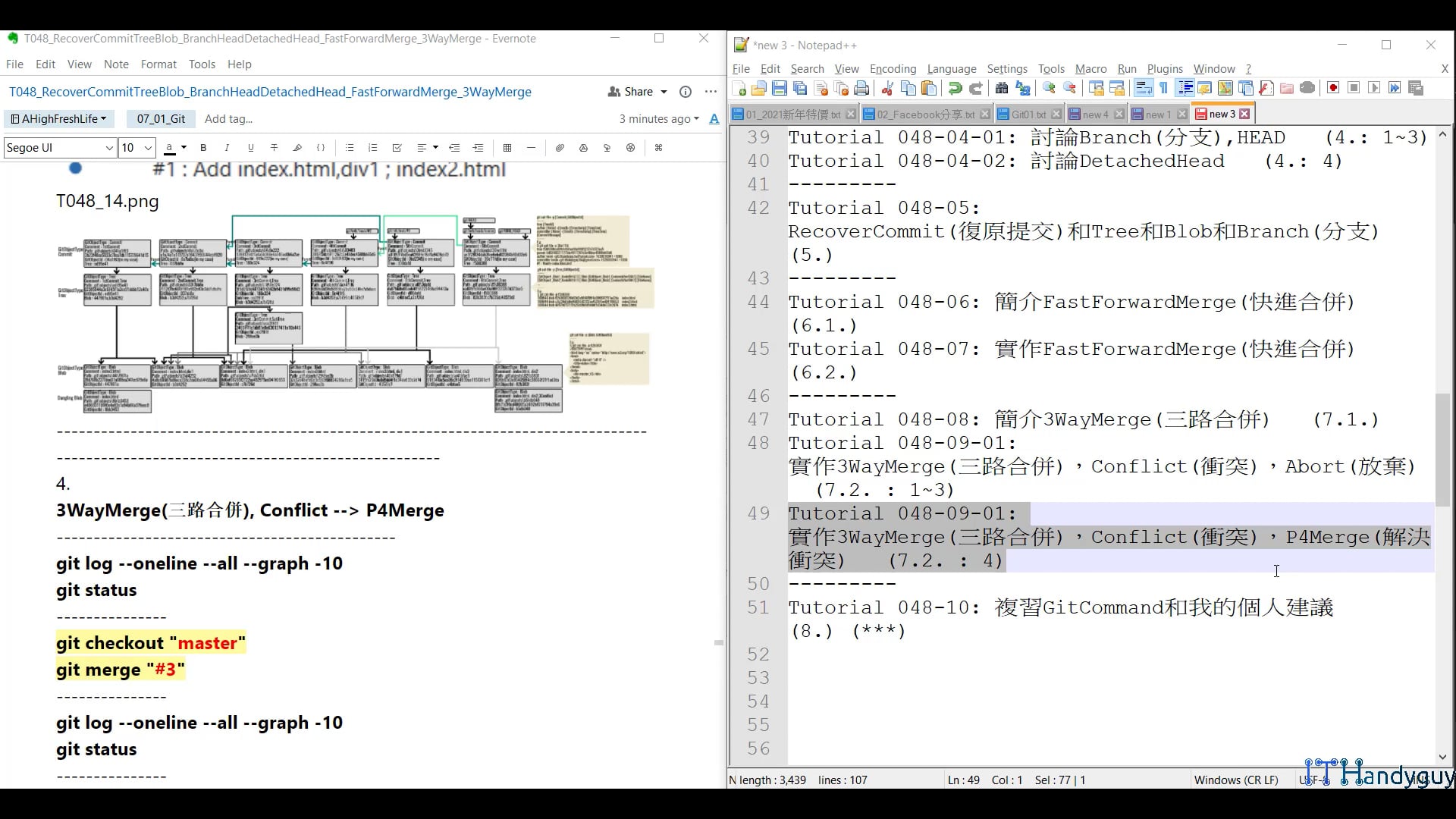1456x819 pixels.
Task: Open the Encoding menu in Notepad++
Action: click(893, 68)
